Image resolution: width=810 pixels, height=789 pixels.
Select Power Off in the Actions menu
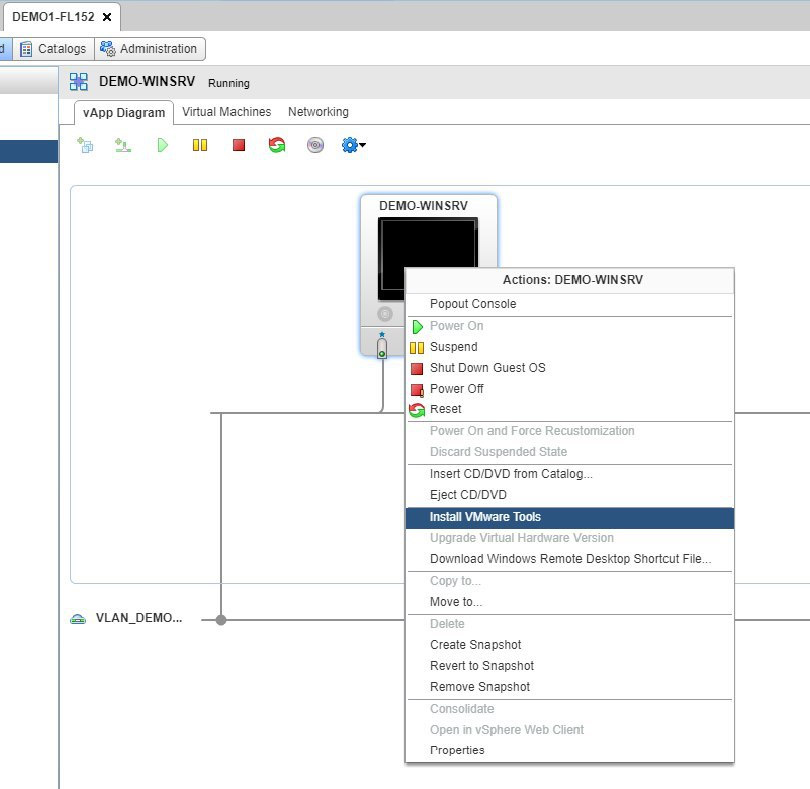(570, 389)
